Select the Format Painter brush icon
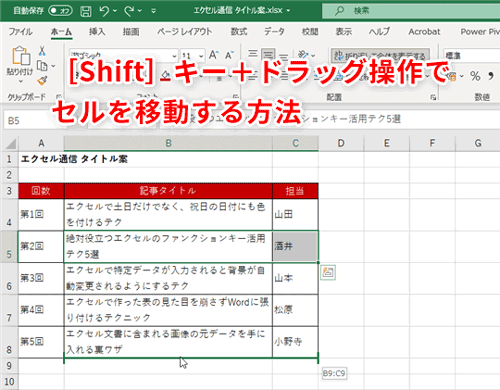The height and width of the screenshot is (390, 500). tap(42, 81)
